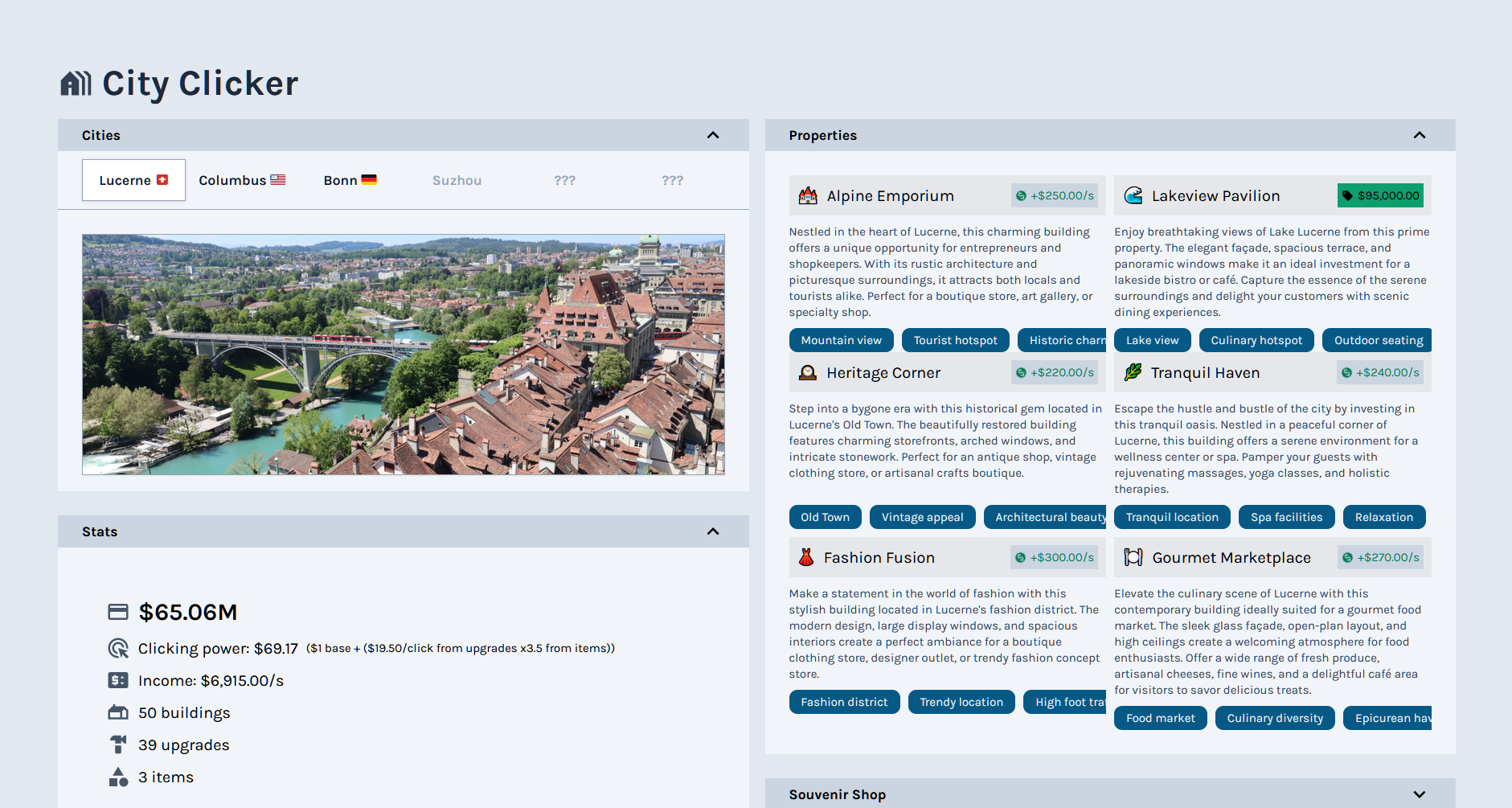The height and width of the screenshot is (808, 1512).
Task: Expand the Souvenir Shop section
Action: 1420,794
